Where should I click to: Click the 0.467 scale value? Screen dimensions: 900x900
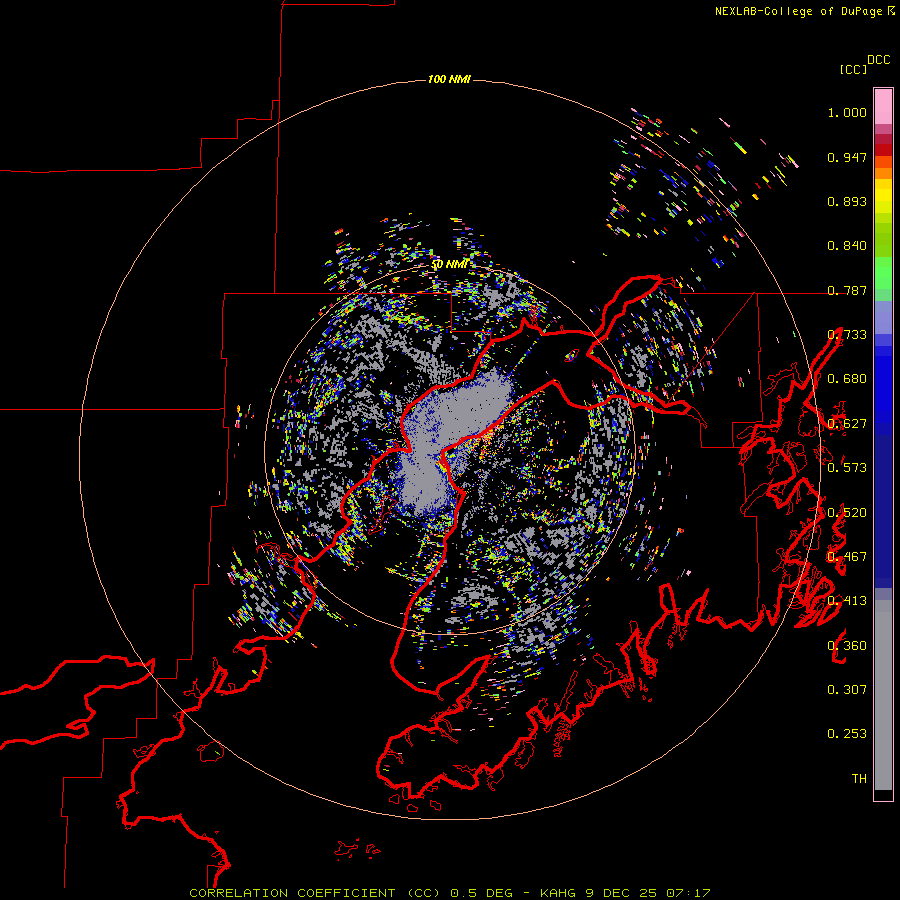point(847,557)
